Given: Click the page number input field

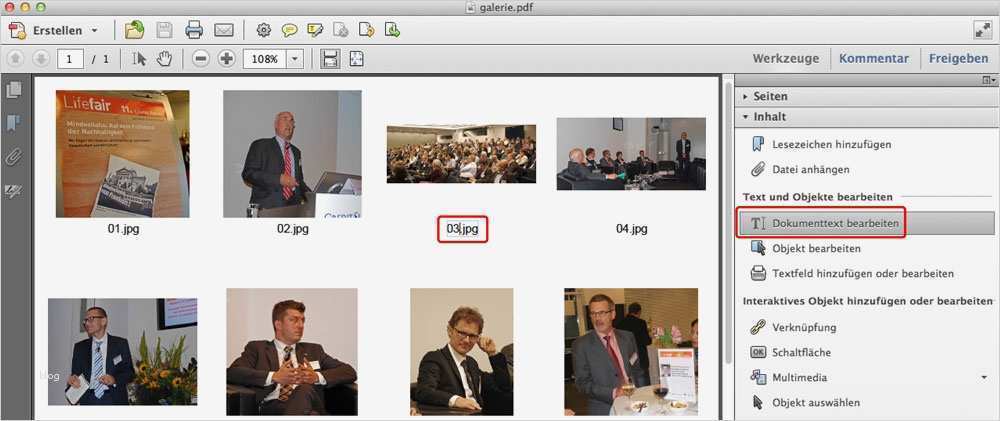Looking at the screenshot, I should 70,59.
